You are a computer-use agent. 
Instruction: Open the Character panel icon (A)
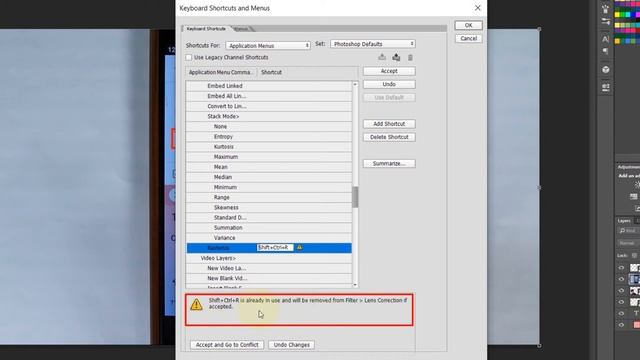[605, 39]
